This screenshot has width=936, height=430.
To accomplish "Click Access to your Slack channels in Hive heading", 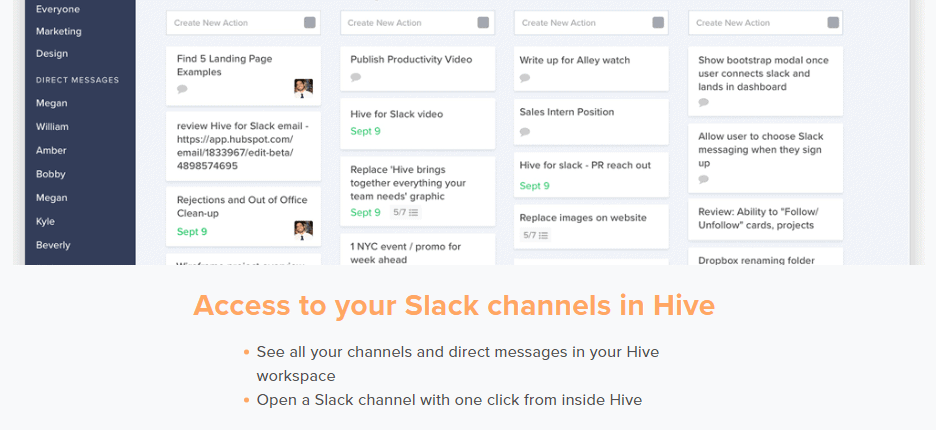I will click(x=454, y=305).
